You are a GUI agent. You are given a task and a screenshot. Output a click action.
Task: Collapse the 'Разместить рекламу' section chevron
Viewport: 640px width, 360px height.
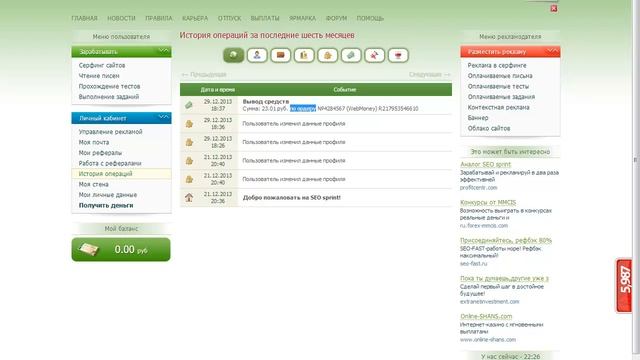pos(553,51)
